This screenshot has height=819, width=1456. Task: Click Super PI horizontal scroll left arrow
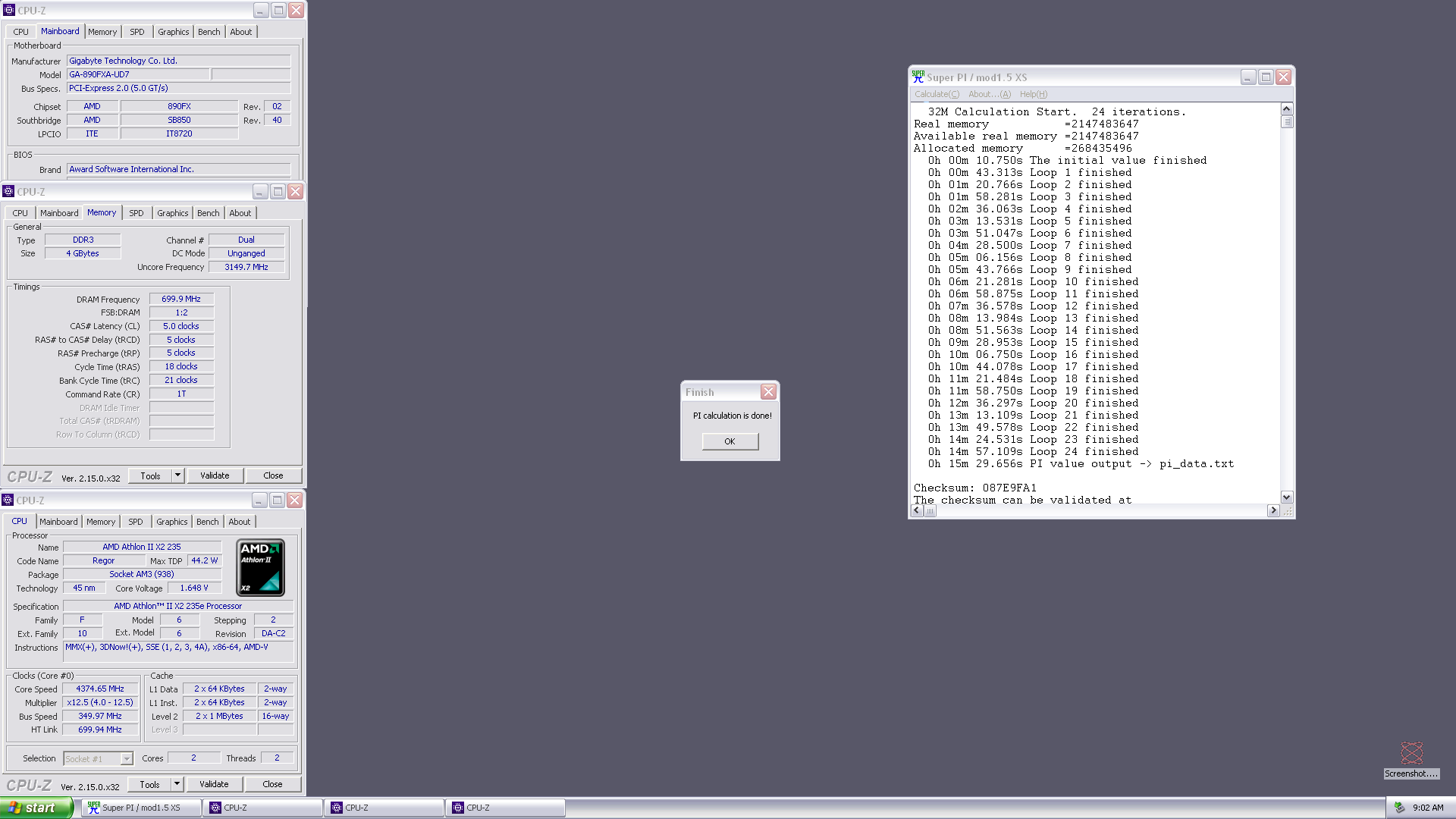(917, 510)
